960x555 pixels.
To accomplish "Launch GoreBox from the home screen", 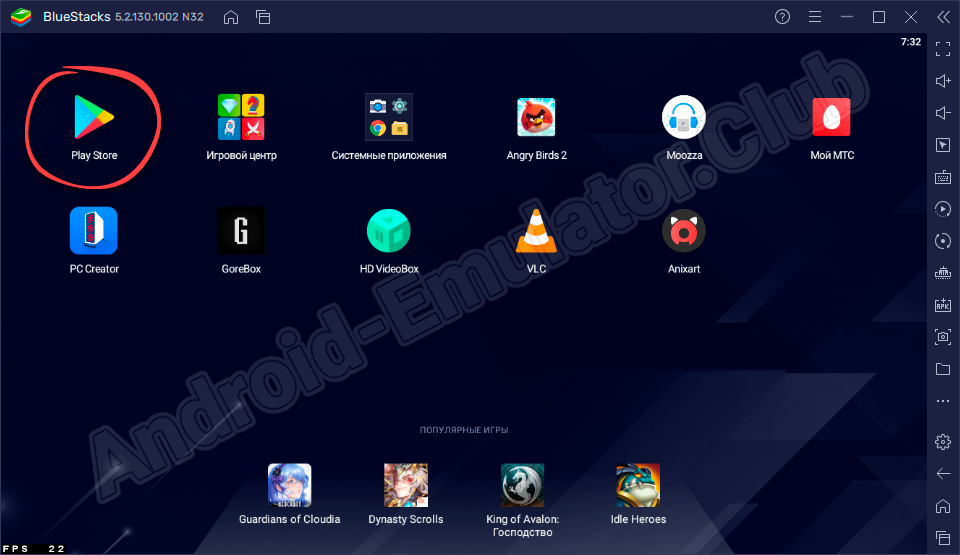I will pos(241,231).
